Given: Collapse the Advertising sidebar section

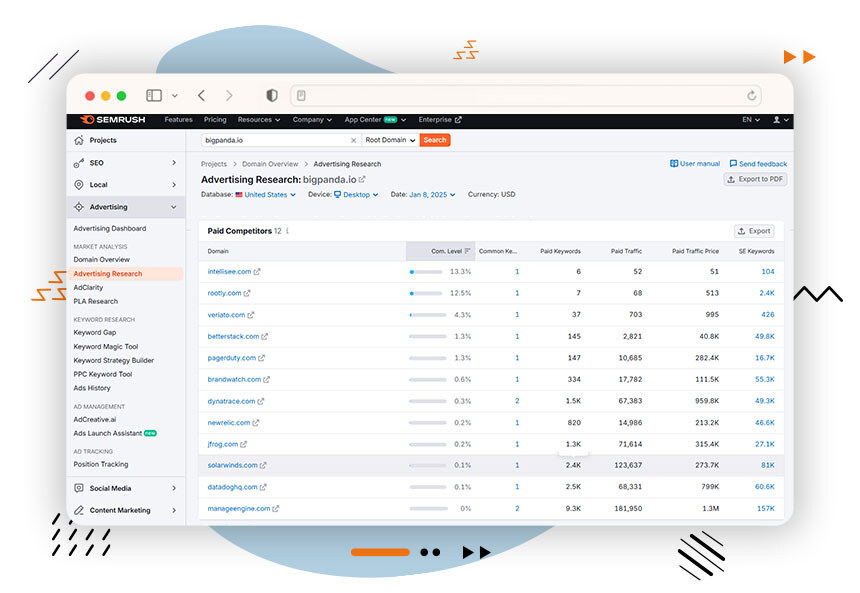Looking at the screenshot, I should coord(173,207).
